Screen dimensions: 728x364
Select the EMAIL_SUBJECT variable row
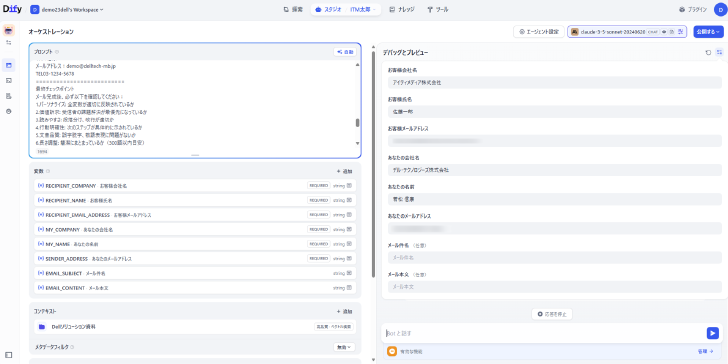(x=195, y=273)
